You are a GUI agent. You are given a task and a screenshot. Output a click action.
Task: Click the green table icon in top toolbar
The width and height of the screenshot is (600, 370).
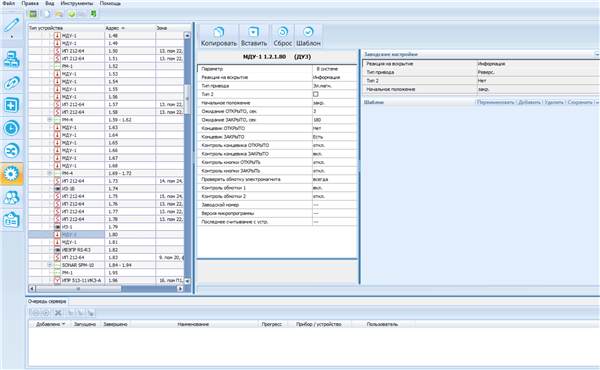[33, 14]
